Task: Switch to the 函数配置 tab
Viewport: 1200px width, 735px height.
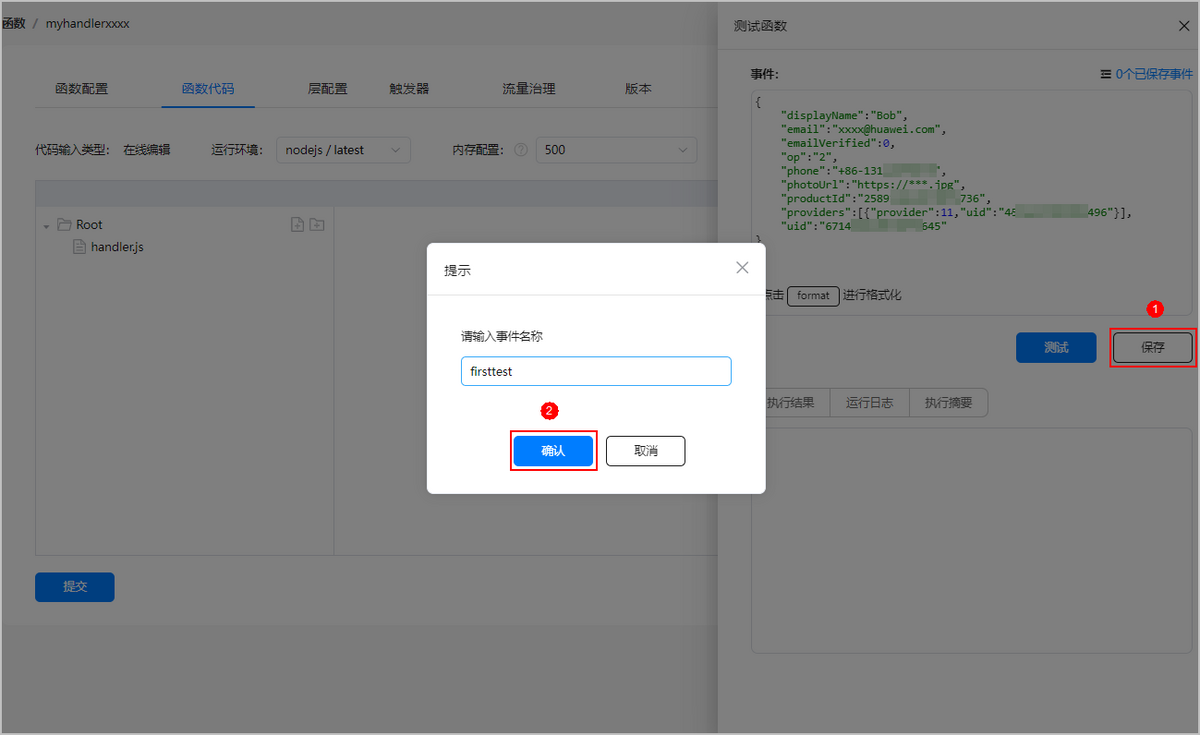Action: (x=82, y=88)
